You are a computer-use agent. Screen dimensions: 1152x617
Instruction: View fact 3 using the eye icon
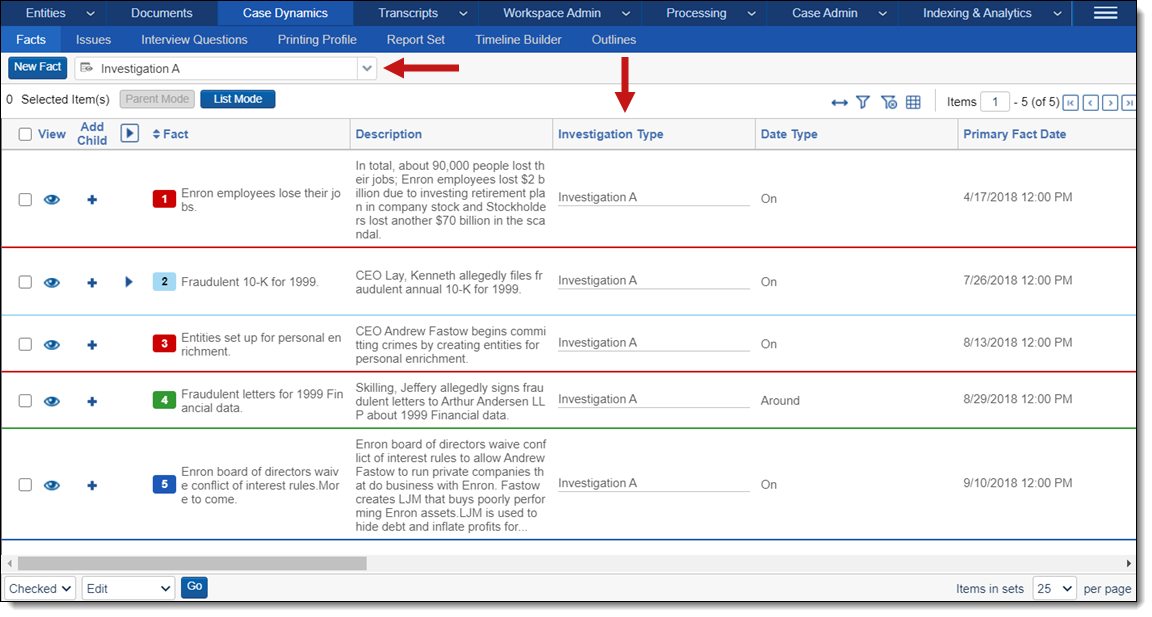pos(52,345)
